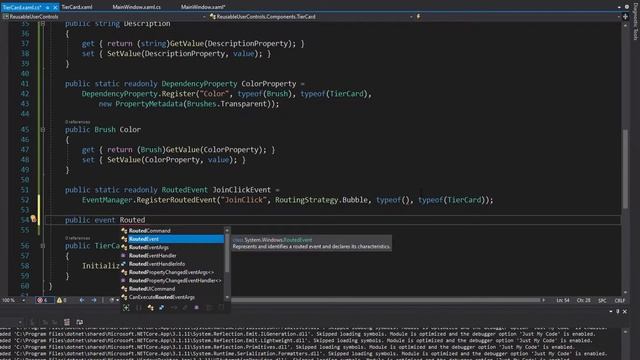Click the completion list scroll-up arrow
640x360 pixels.
227,230
